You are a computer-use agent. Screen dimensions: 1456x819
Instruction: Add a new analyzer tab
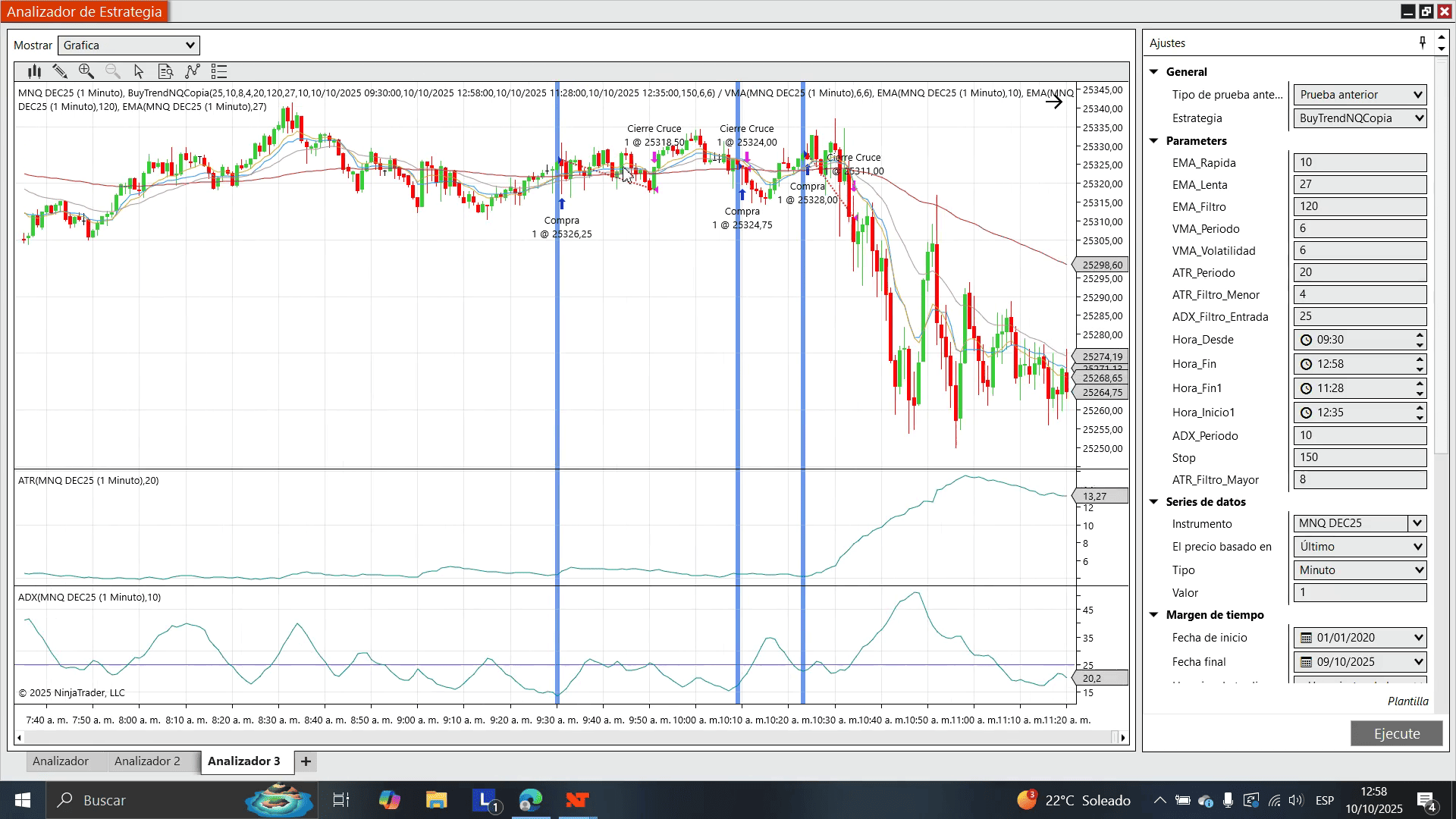306,761
